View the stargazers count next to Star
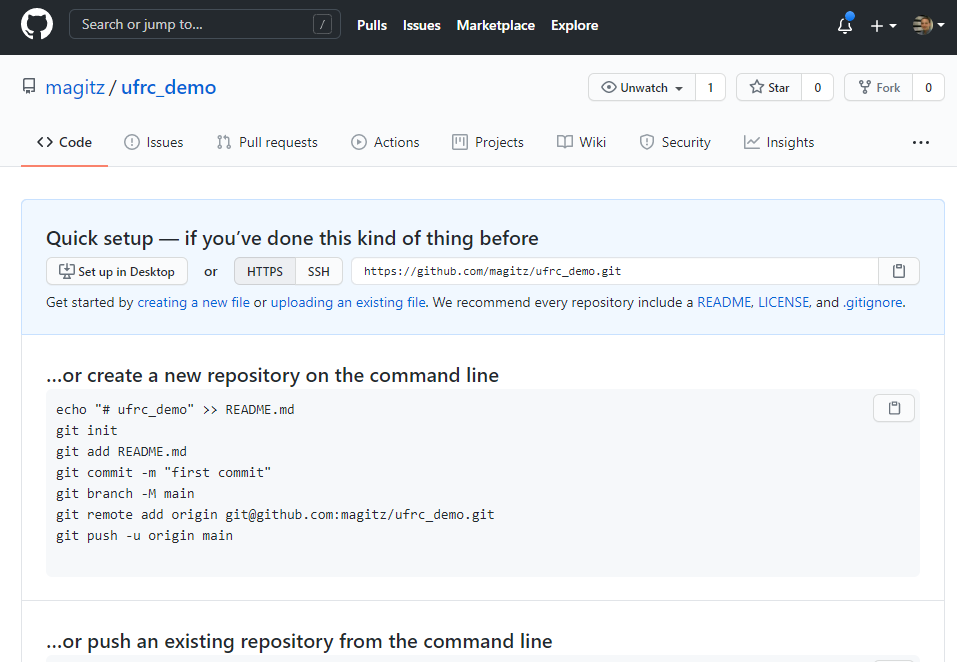The image size is (957, 662). point(817,87)
